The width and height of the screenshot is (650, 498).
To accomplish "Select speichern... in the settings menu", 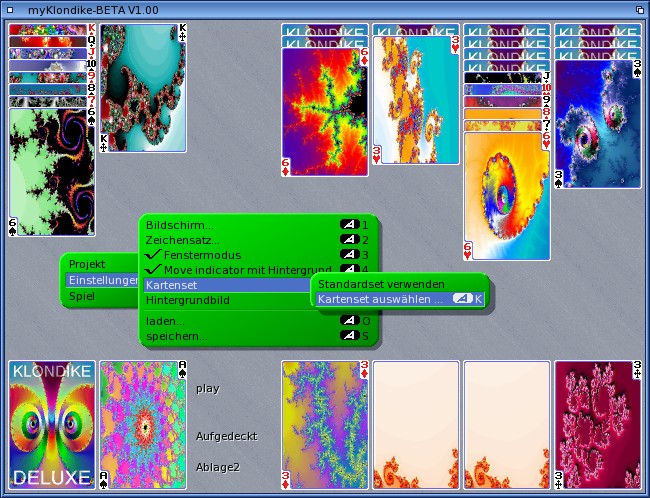I will point(257,336).
